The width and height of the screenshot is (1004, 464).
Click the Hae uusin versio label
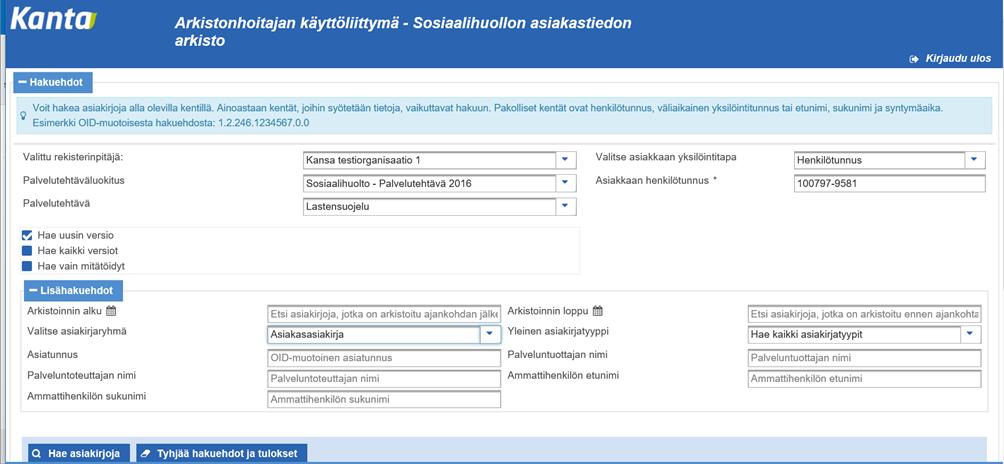(76, 236)
